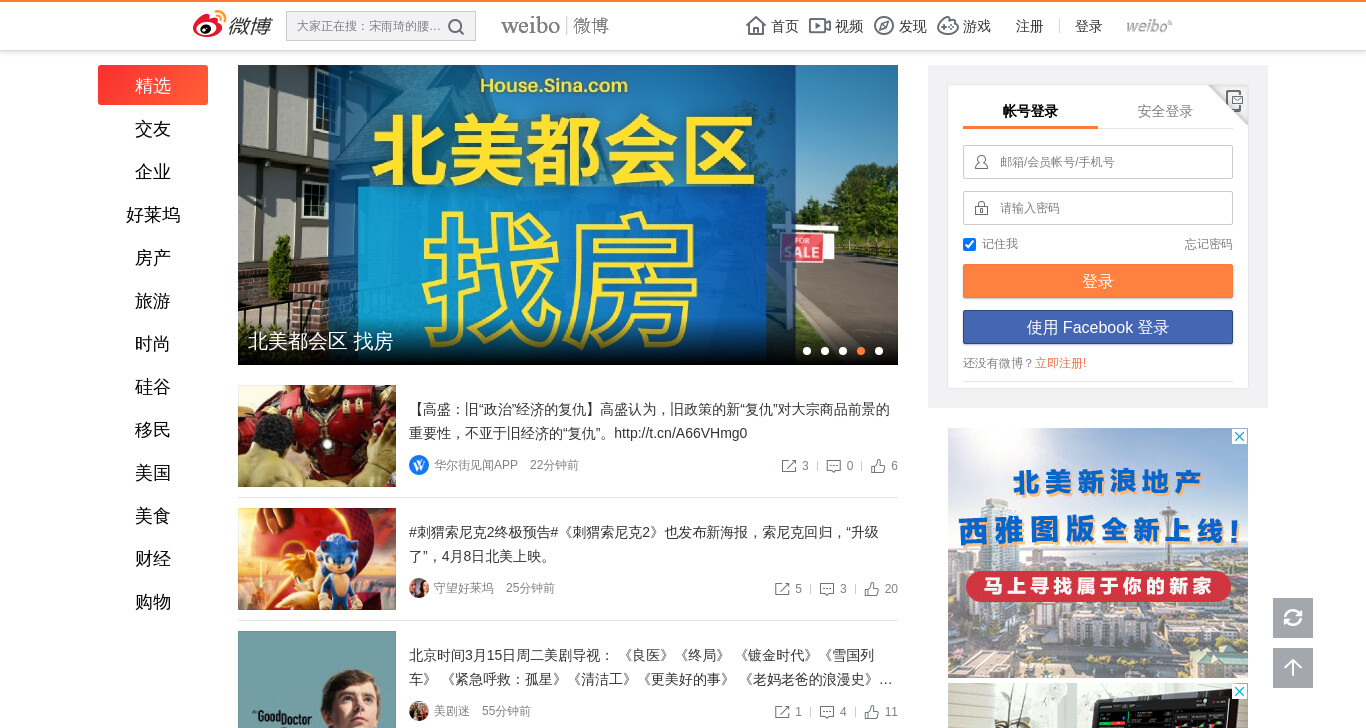Image resolution: width=1366 pixels, height=728 pixels.
Task: Click 注册 in top navigation
Action: [x=1030, y=26]
